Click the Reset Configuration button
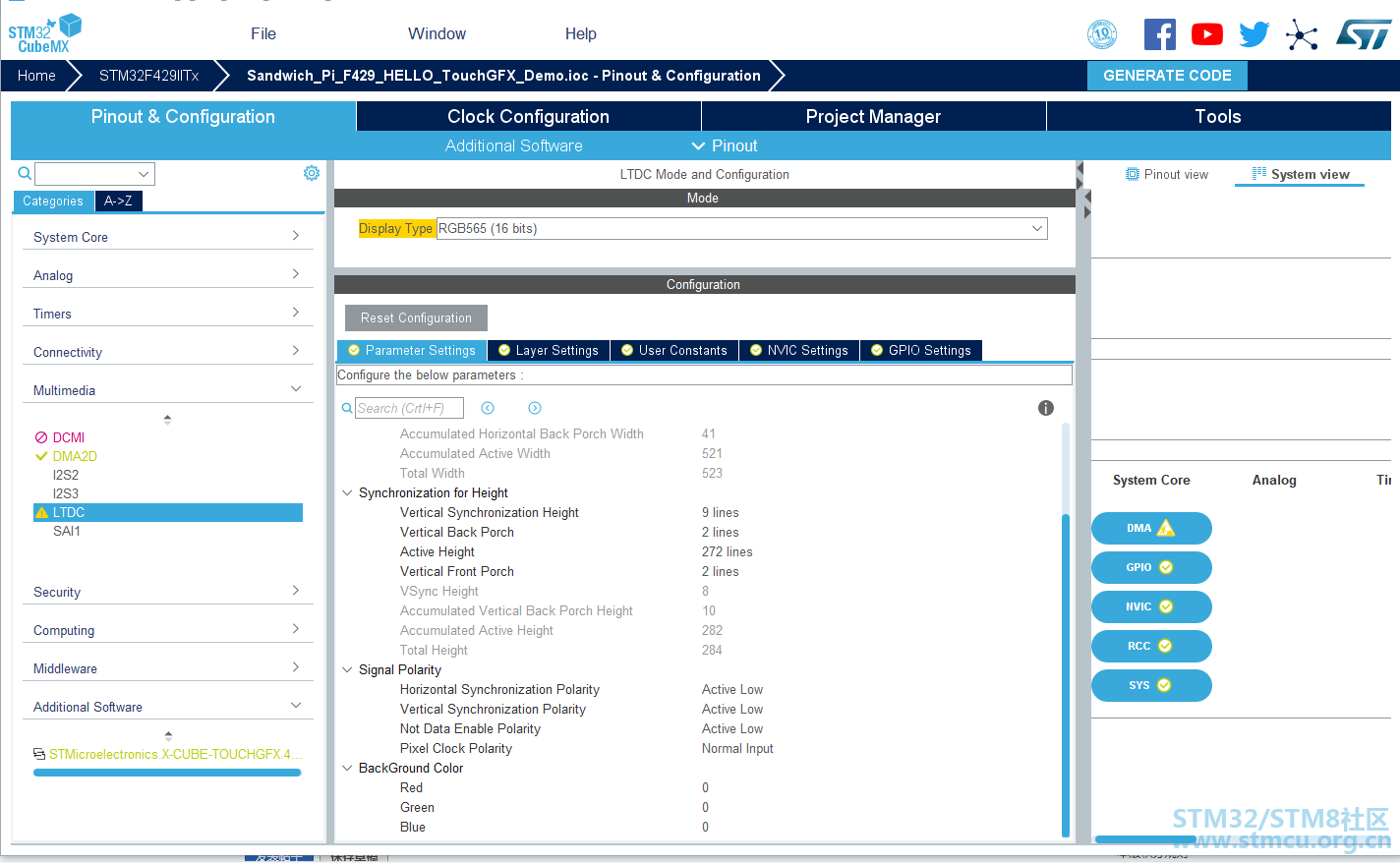This screenshot has height=863, width=1400. pyautogui.click(x=416, y=317)
